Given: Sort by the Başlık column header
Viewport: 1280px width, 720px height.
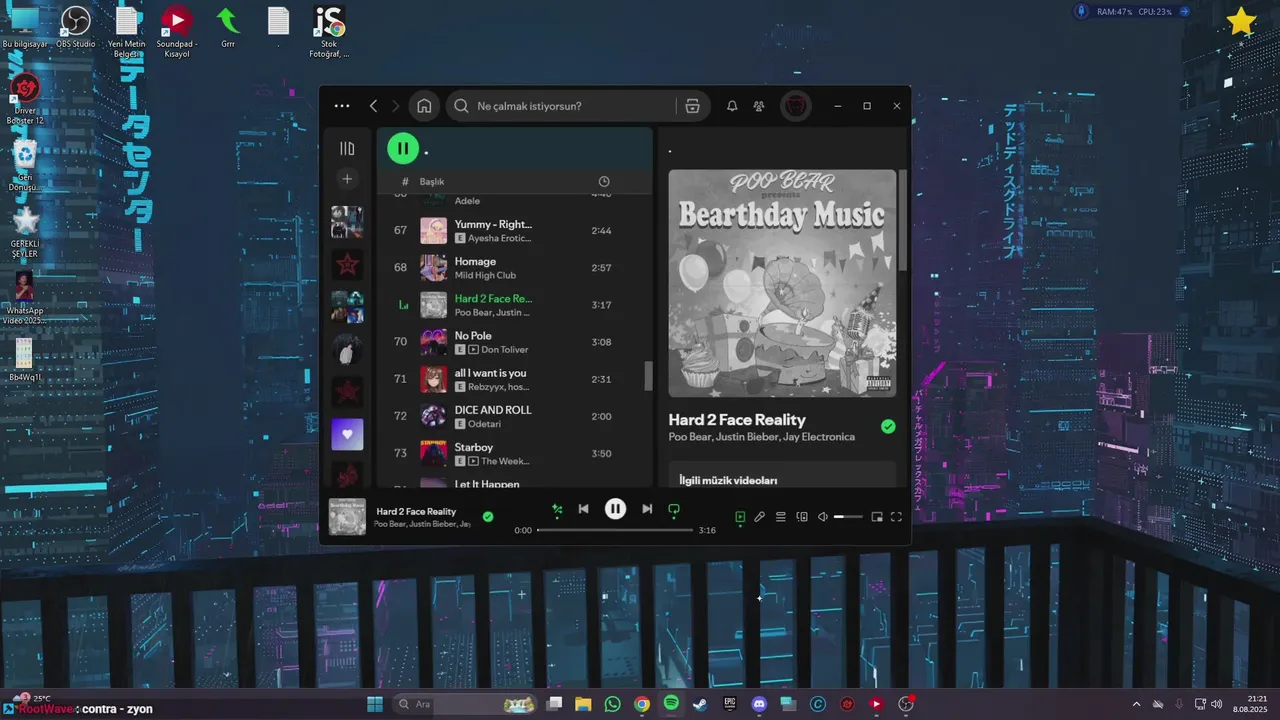Looking at the screenshot, I should (x=432, y=182).
